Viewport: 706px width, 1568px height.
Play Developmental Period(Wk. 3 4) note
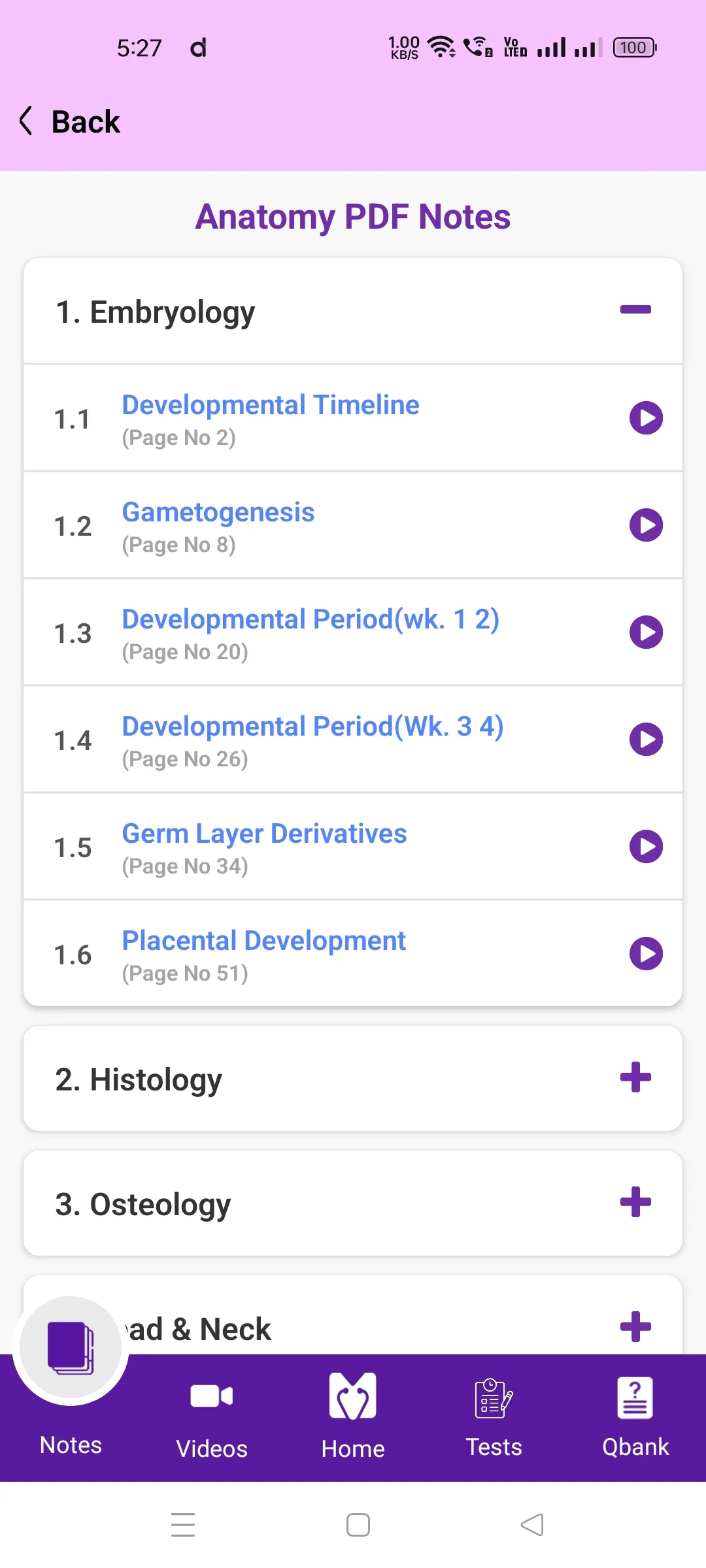646,740
